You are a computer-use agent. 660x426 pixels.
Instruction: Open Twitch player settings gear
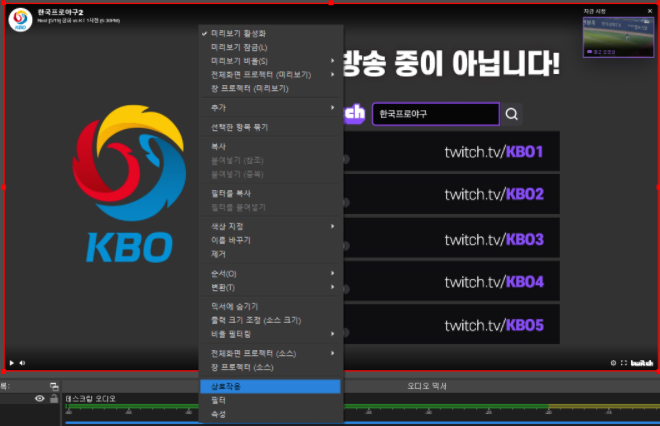613,363
